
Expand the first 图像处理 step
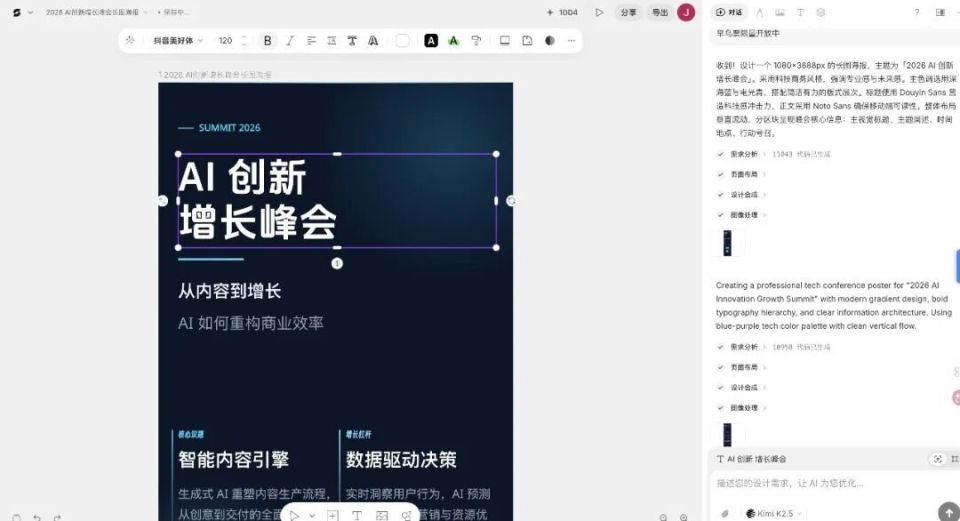742,215
